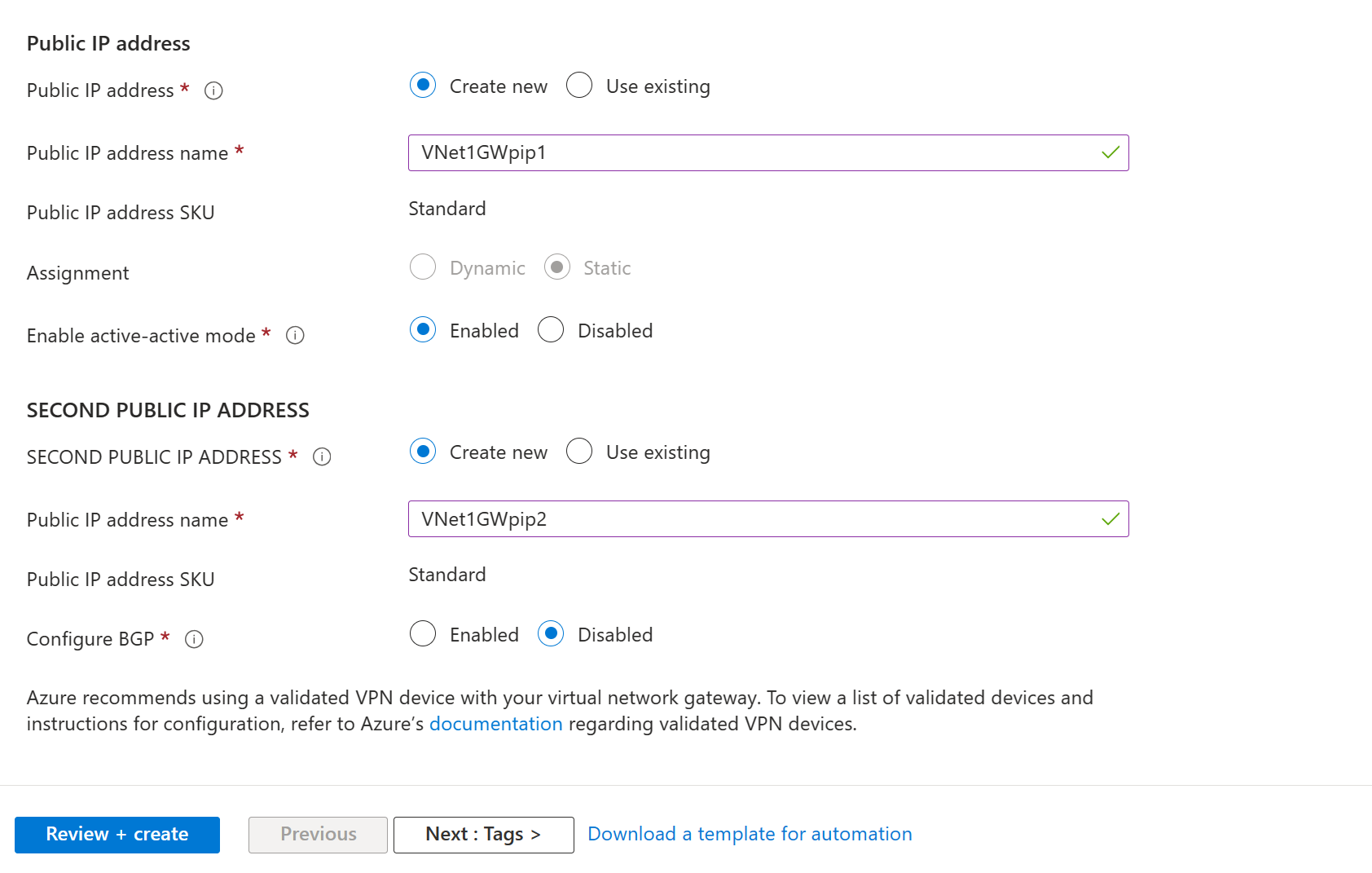1372x873 pixels.
Task: Click green checkmark in VNet1GWpip2 field
Action: [x=1110, y=518]
